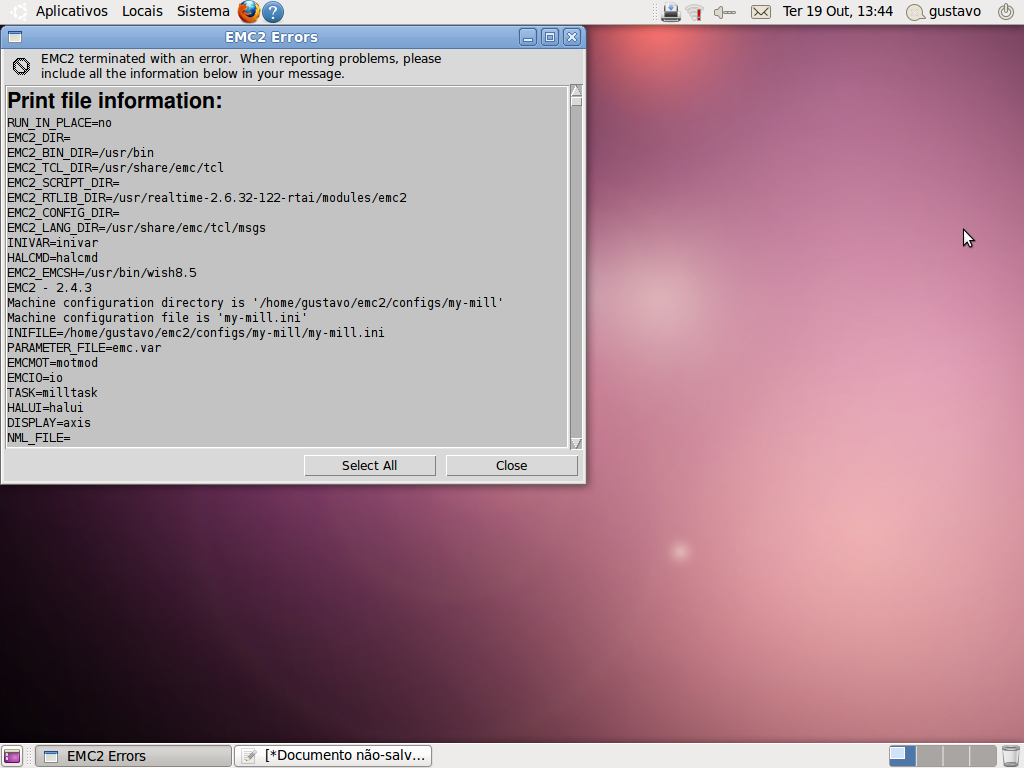Click the line 'EMC2_SCRIPT_DIR='

(x=63, y=183)
